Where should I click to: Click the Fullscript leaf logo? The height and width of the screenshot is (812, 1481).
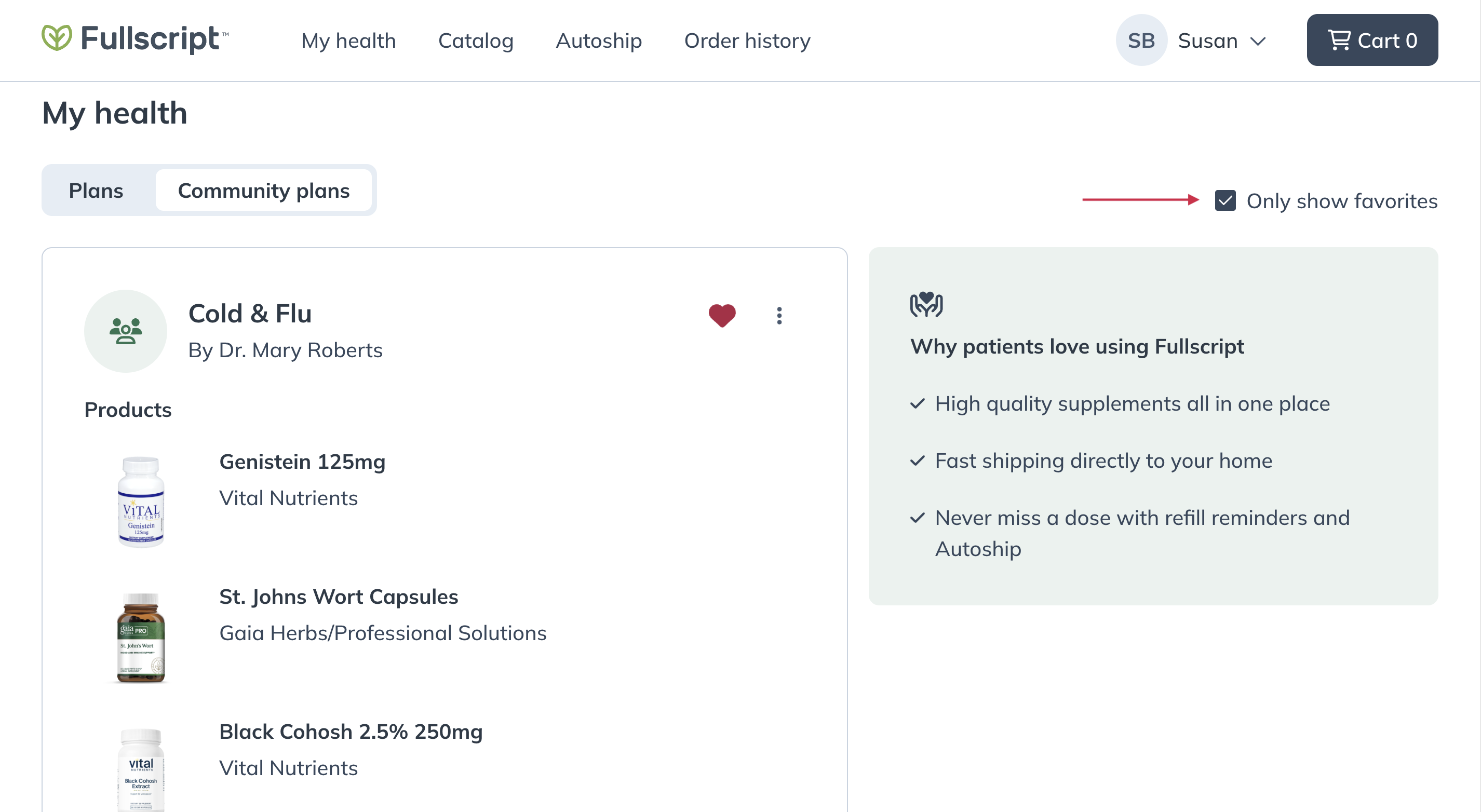(57, 38)
